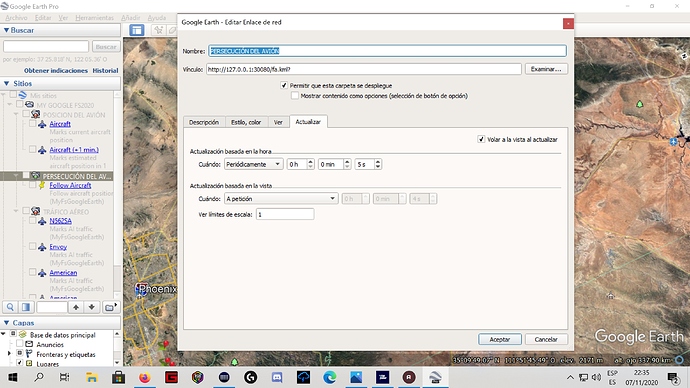The height and width of the screenshot is (388, 690).
Task: Uncheck 'Volar a la vista al actualizar'
Action: click(x=481, y=139)
